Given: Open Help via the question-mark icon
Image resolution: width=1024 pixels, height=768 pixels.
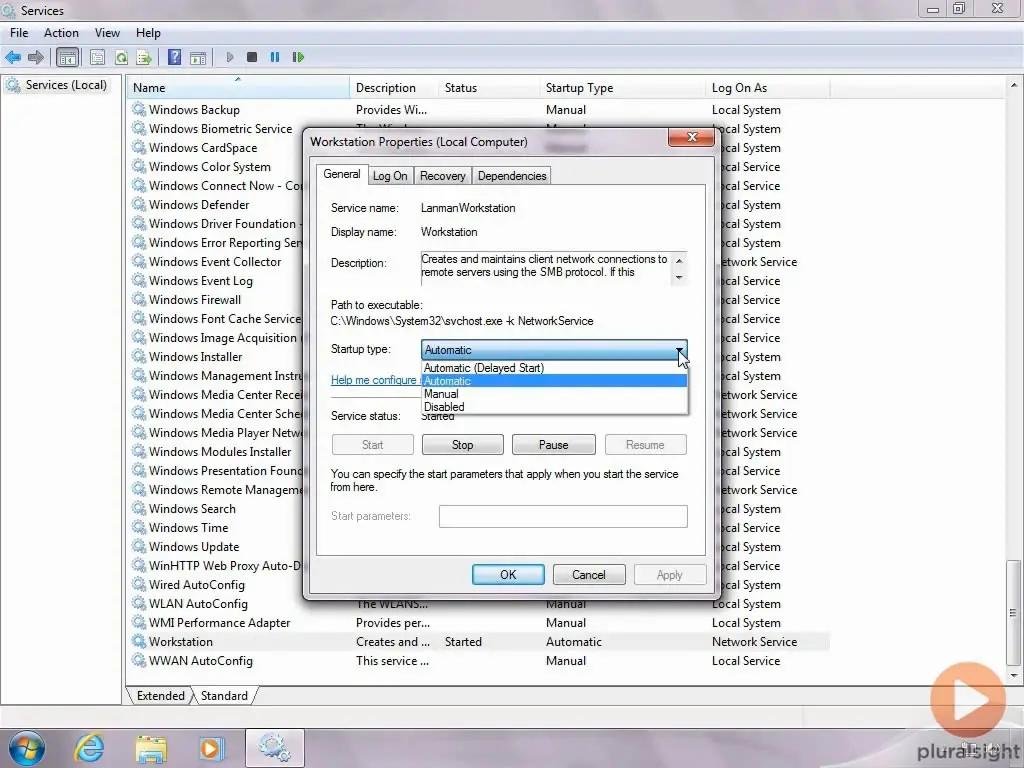Looking at the screenshot, I should [174, 57].
